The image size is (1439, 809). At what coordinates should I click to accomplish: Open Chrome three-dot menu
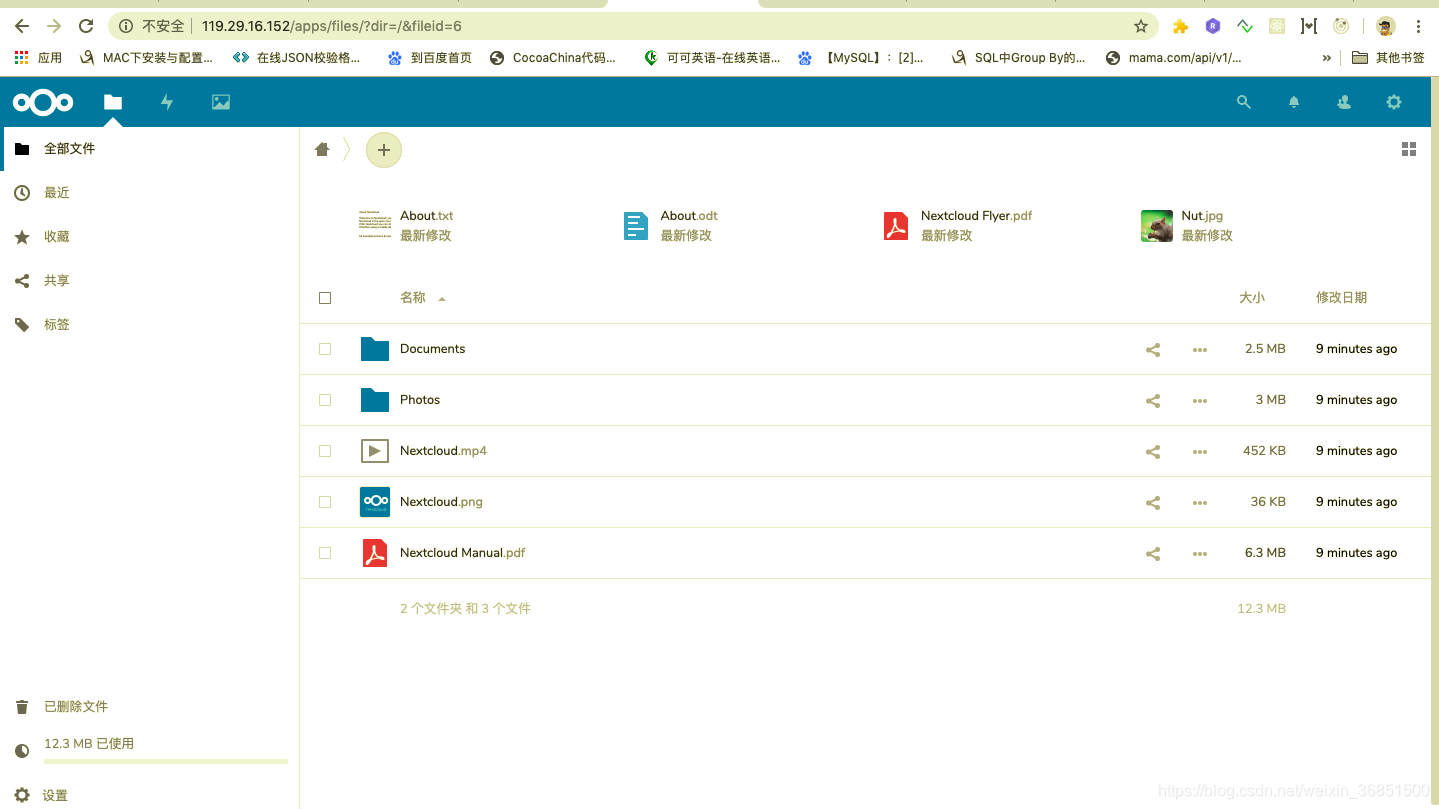tap(1418, 26)
